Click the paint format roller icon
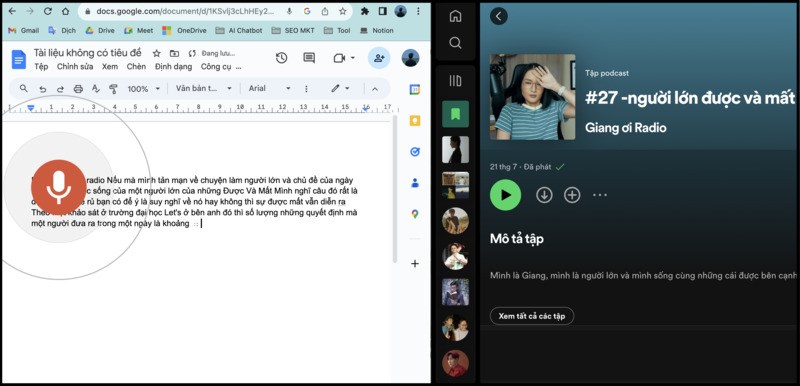Screen dimensions: 800x386 (113, 89)
